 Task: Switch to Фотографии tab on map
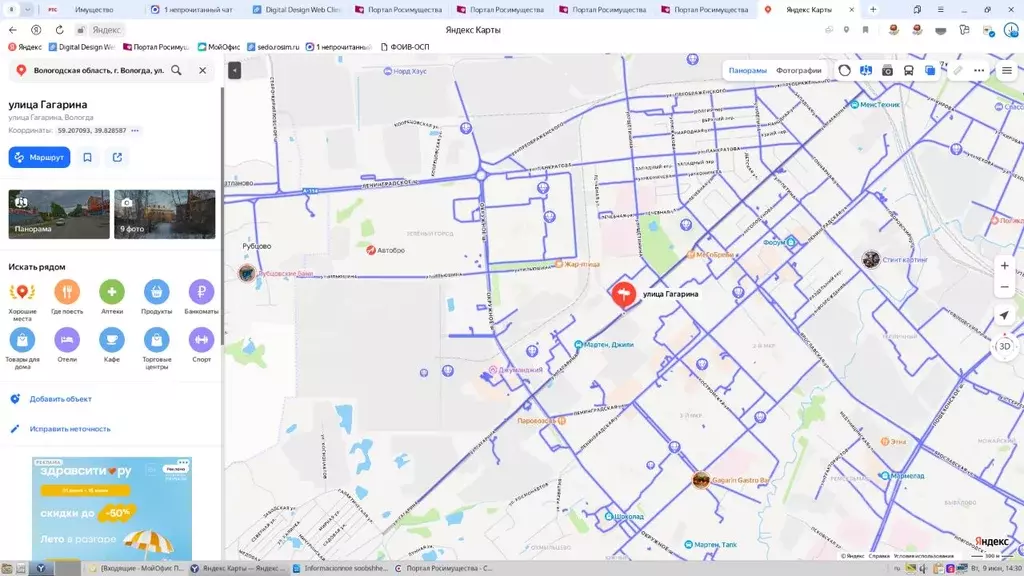click(799, 71)
